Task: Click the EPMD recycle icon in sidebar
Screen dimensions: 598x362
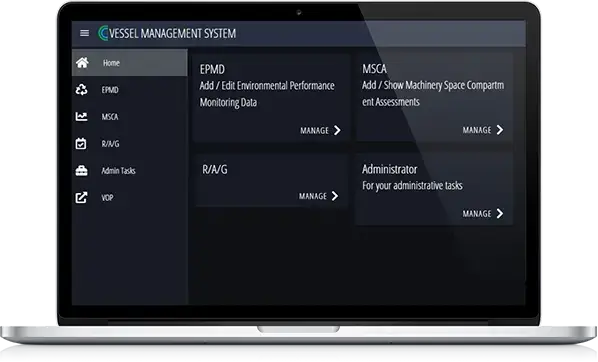Action: point(81,90)
